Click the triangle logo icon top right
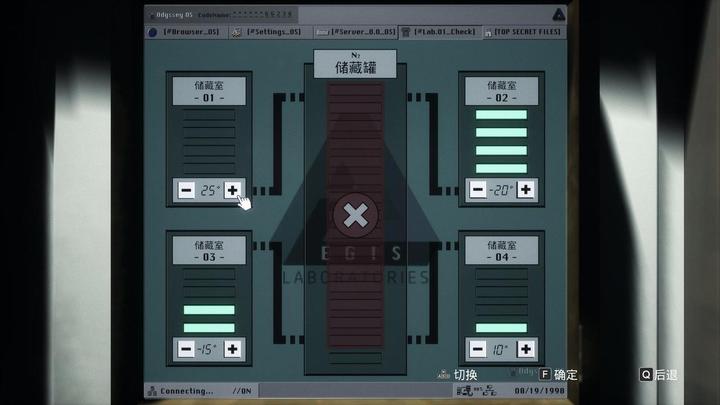The image size is (720, 405). [x=558, y=15]
